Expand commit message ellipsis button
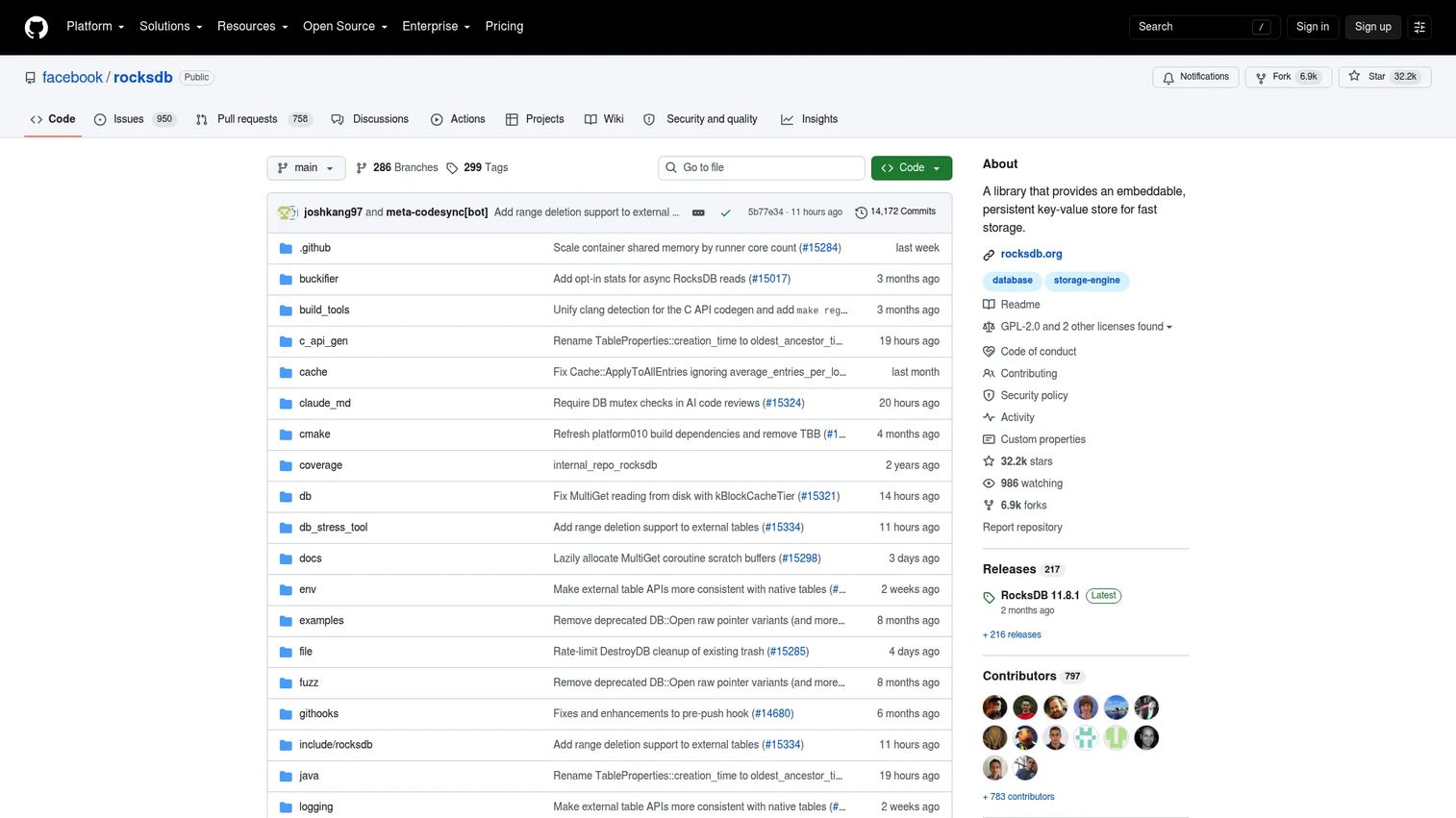 [x=698, y=212]
